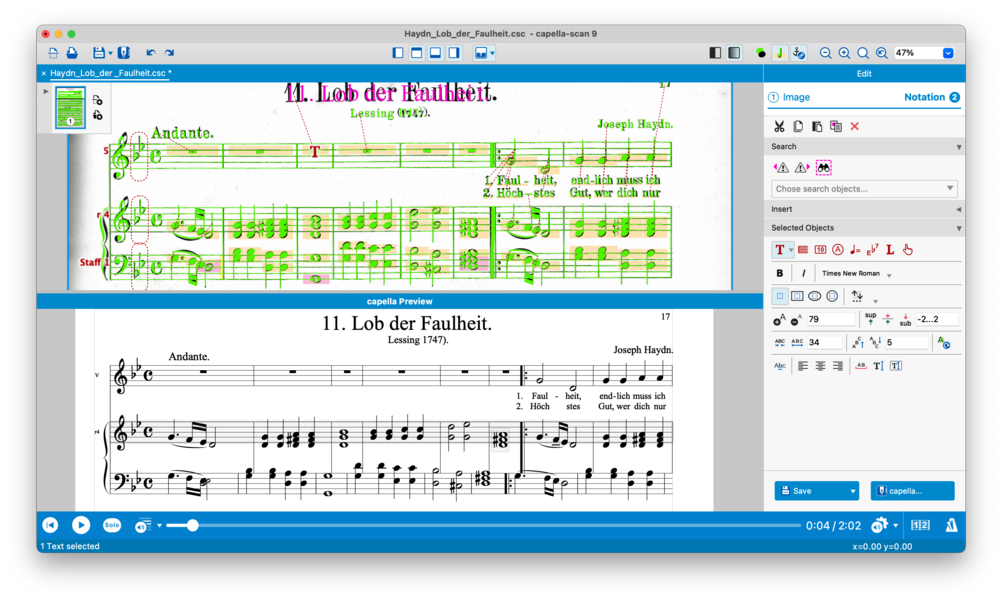
Task: Click the undo arrow in toolbar
Action: pyautogui.click(x=151, y=53)
